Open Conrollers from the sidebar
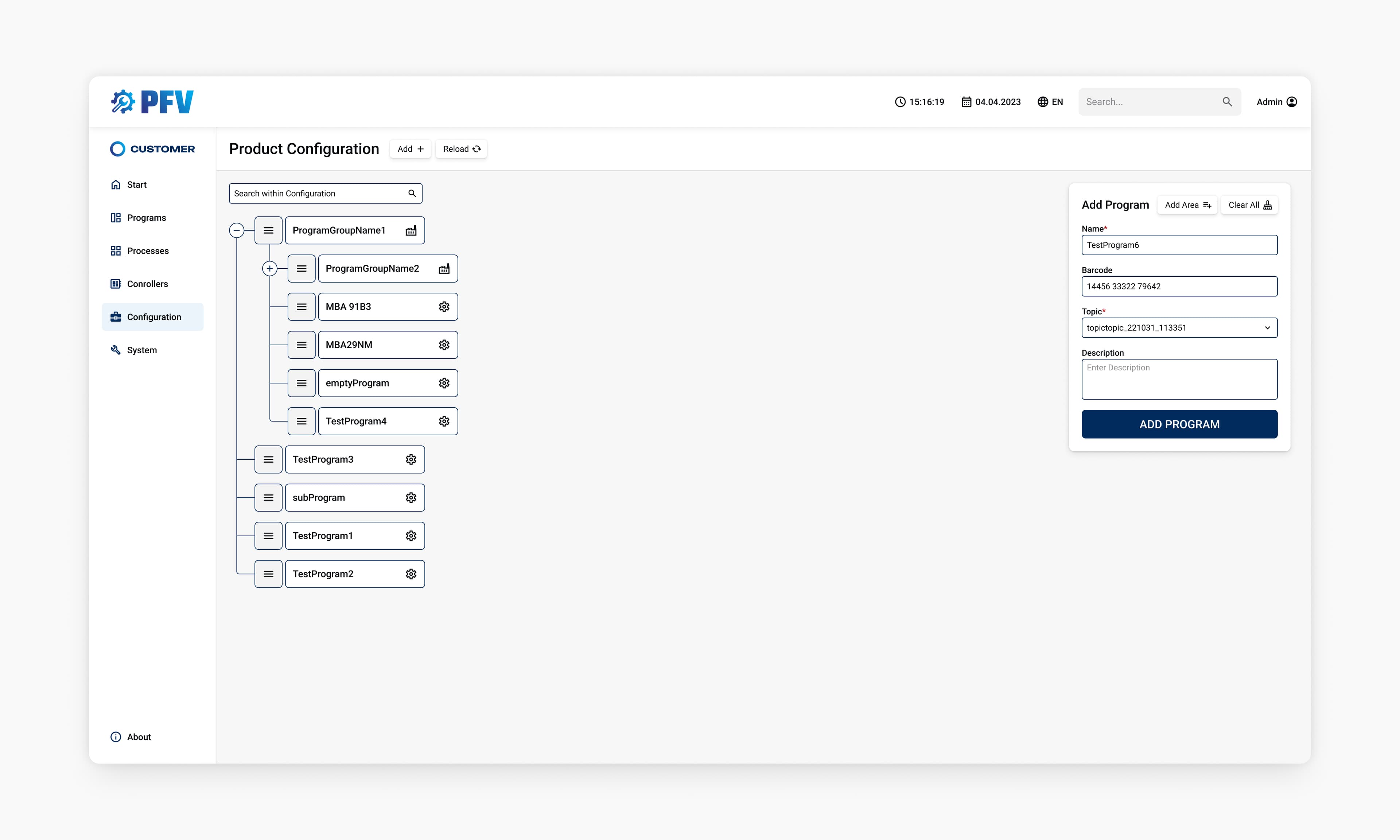Viewport: 1400px width, 840px height. tap(153, 284)
